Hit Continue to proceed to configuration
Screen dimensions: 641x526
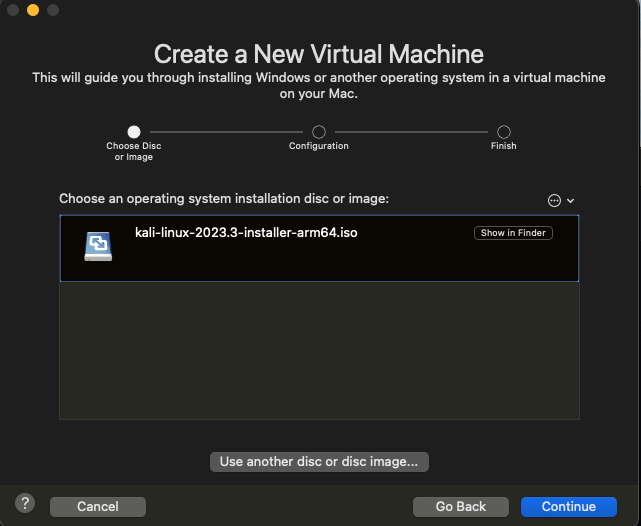pyautogui.click(x=569, y=507)
